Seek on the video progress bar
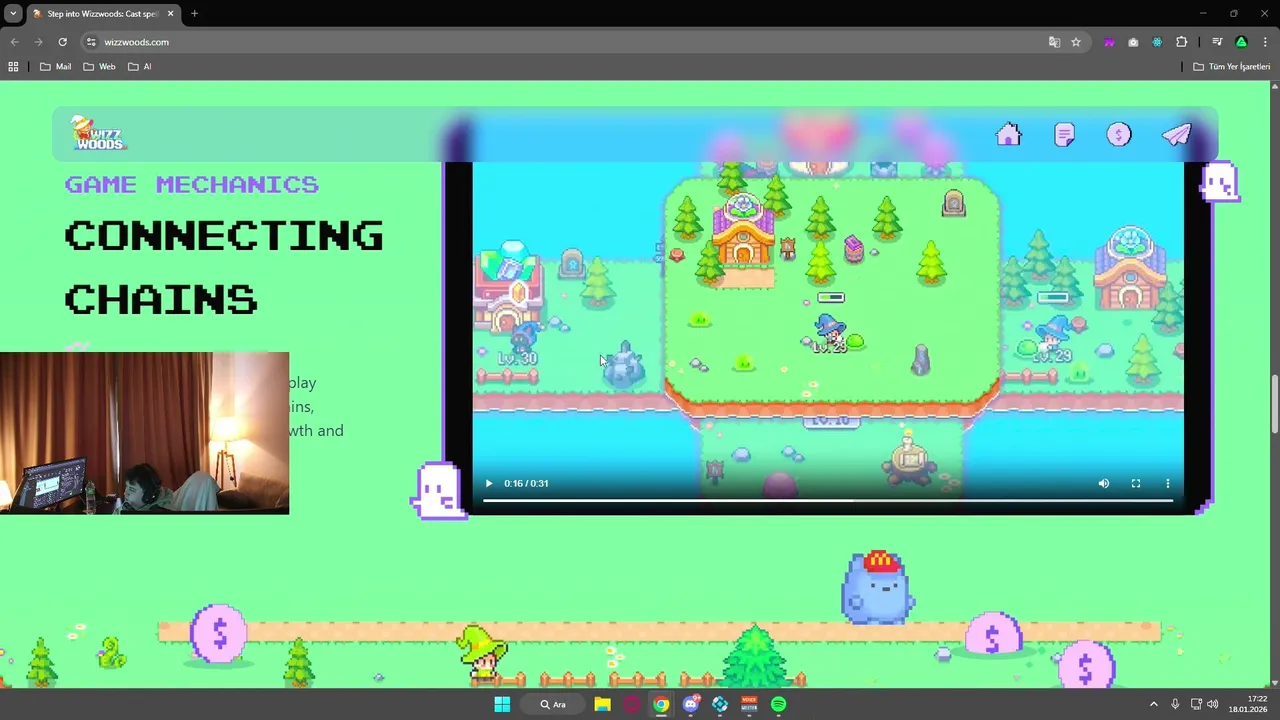Viewport: 1280px width, 720px height. tap(828, 500)
